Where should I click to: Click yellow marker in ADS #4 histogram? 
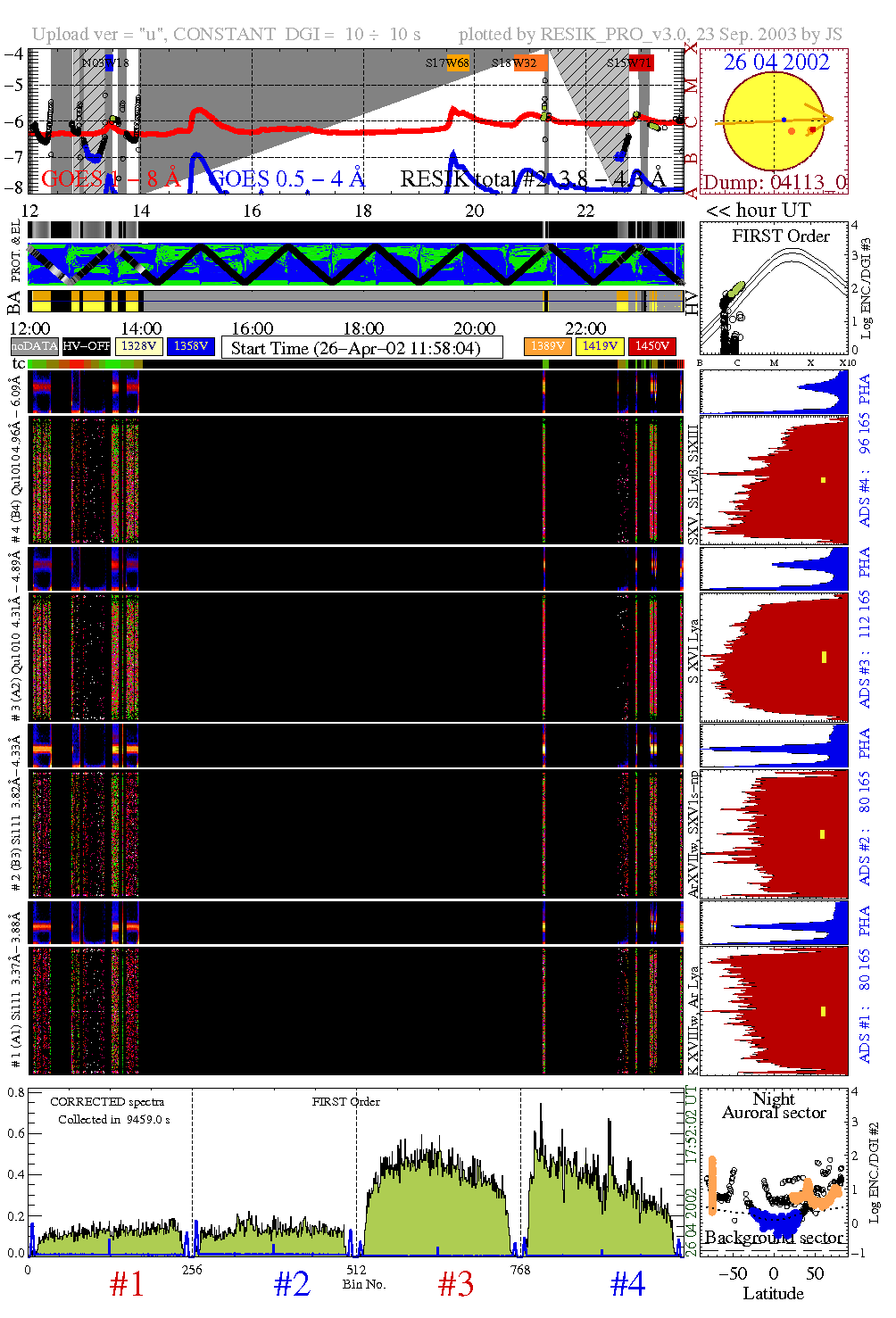pyautogui.click(x=823, y=480)
